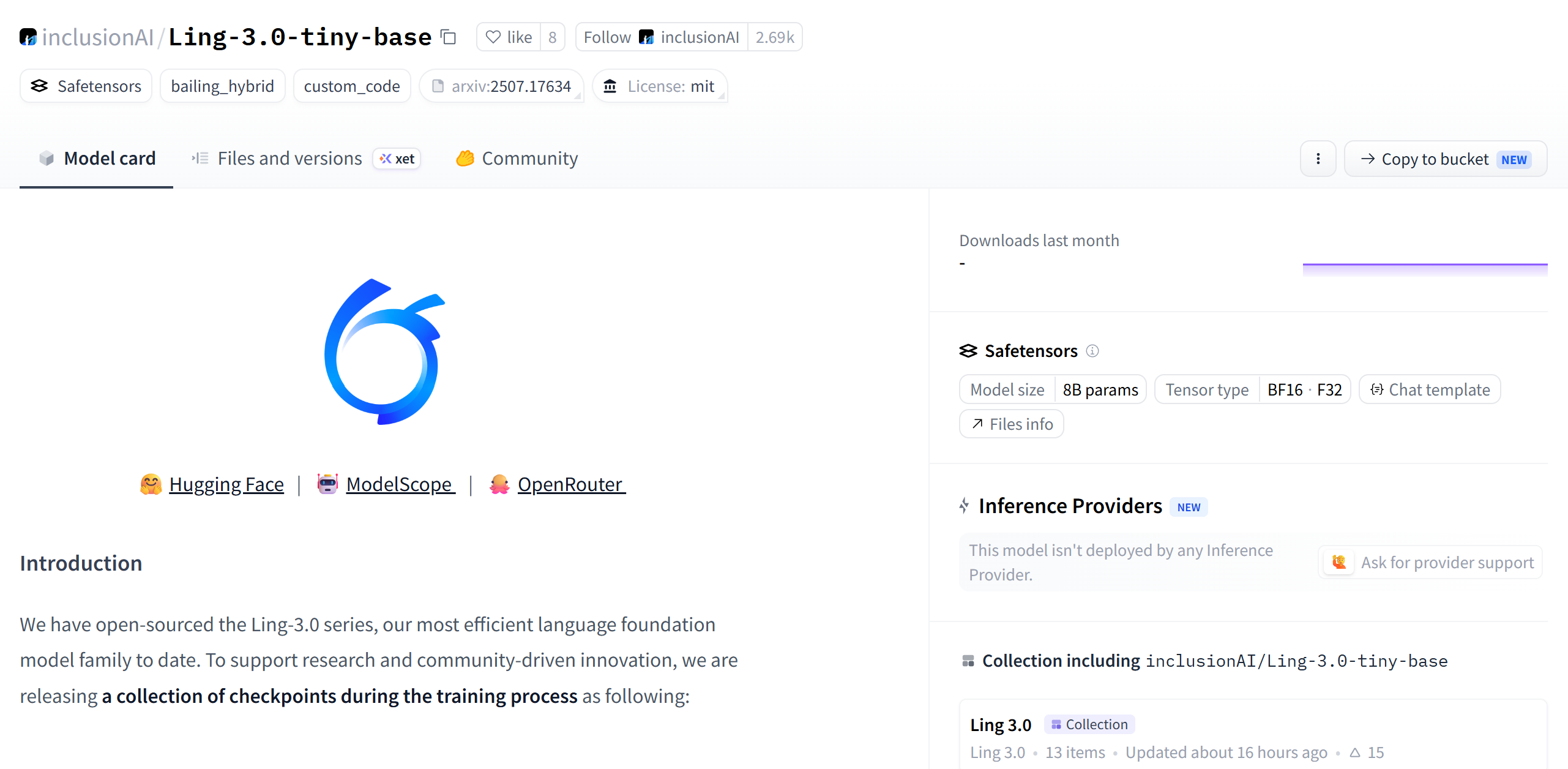This screenshot has width=1568, height=769.
Task: Open the arxiv:2507.17634 tag dropdown
Action: 502,86
